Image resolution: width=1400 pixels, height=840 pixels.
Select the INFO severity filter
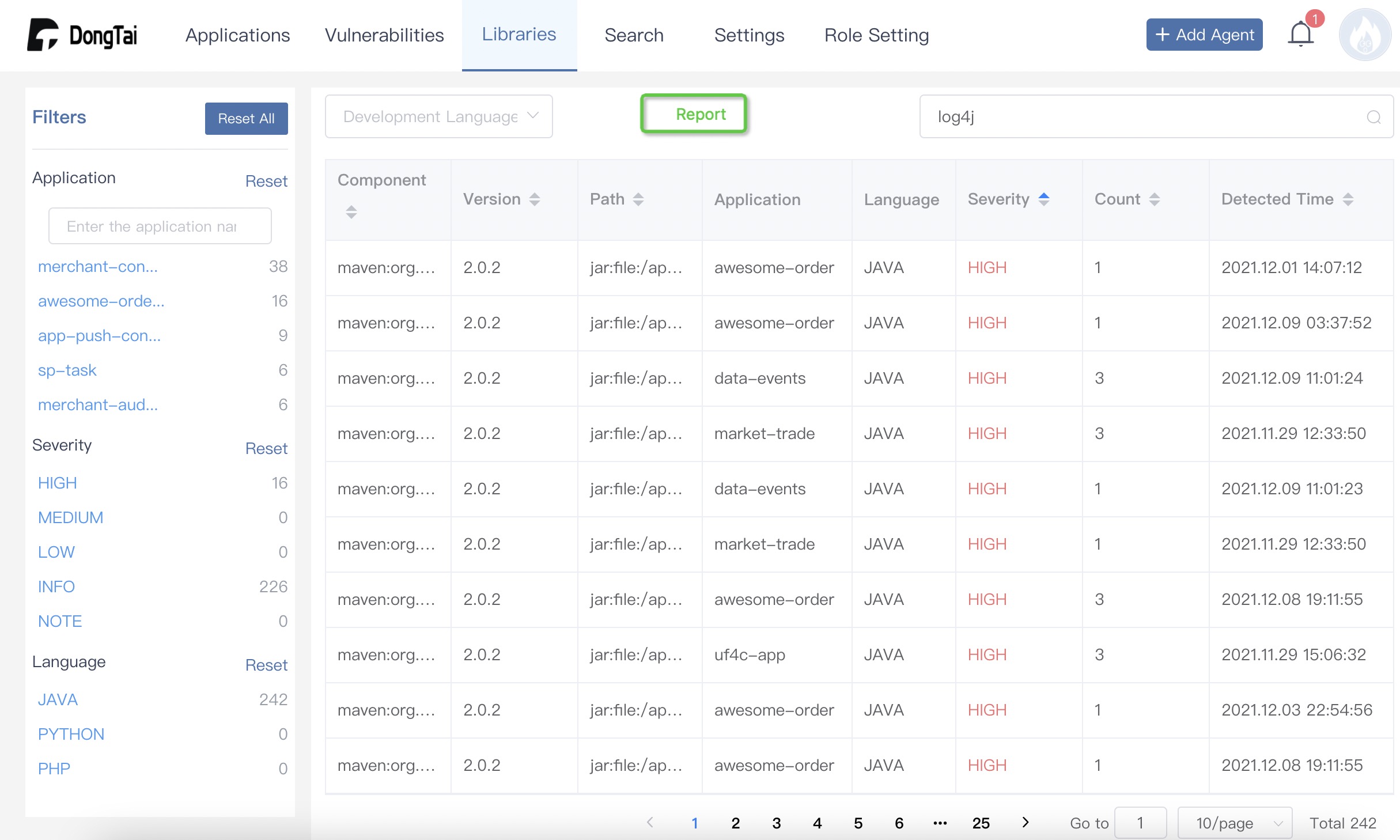click(56, 586)
